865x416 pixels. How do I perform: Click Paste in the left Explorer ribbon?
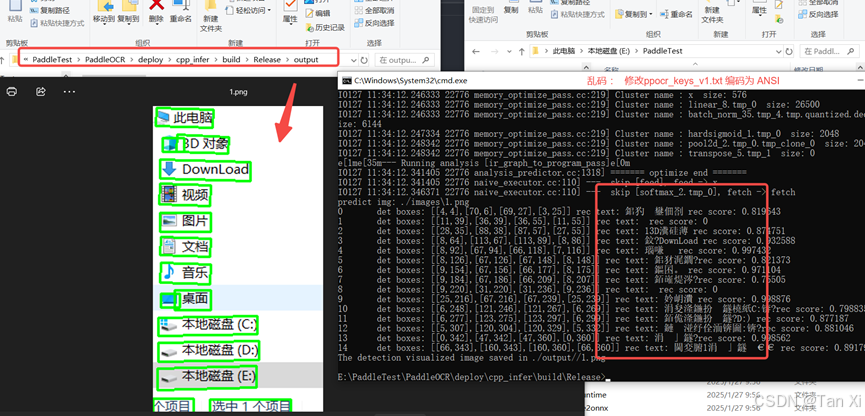pyautogui.click(x=15, y=12)
